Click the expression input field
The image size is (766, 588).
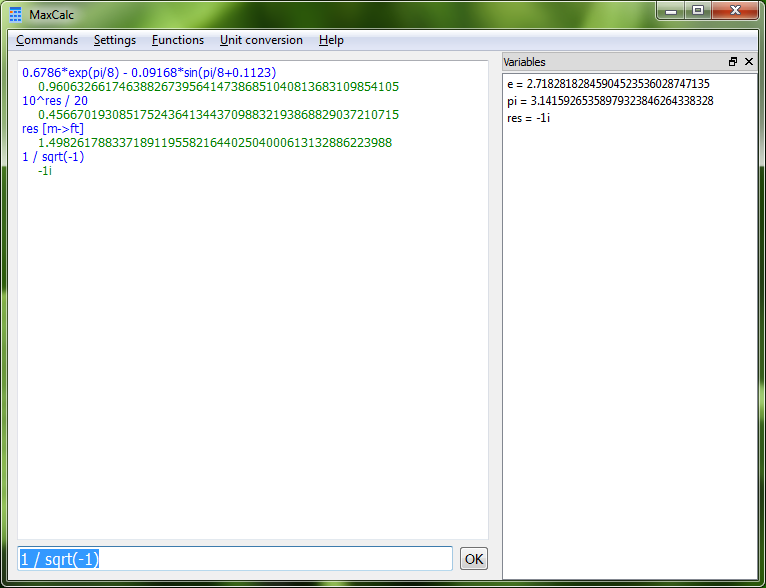point(235,559)
